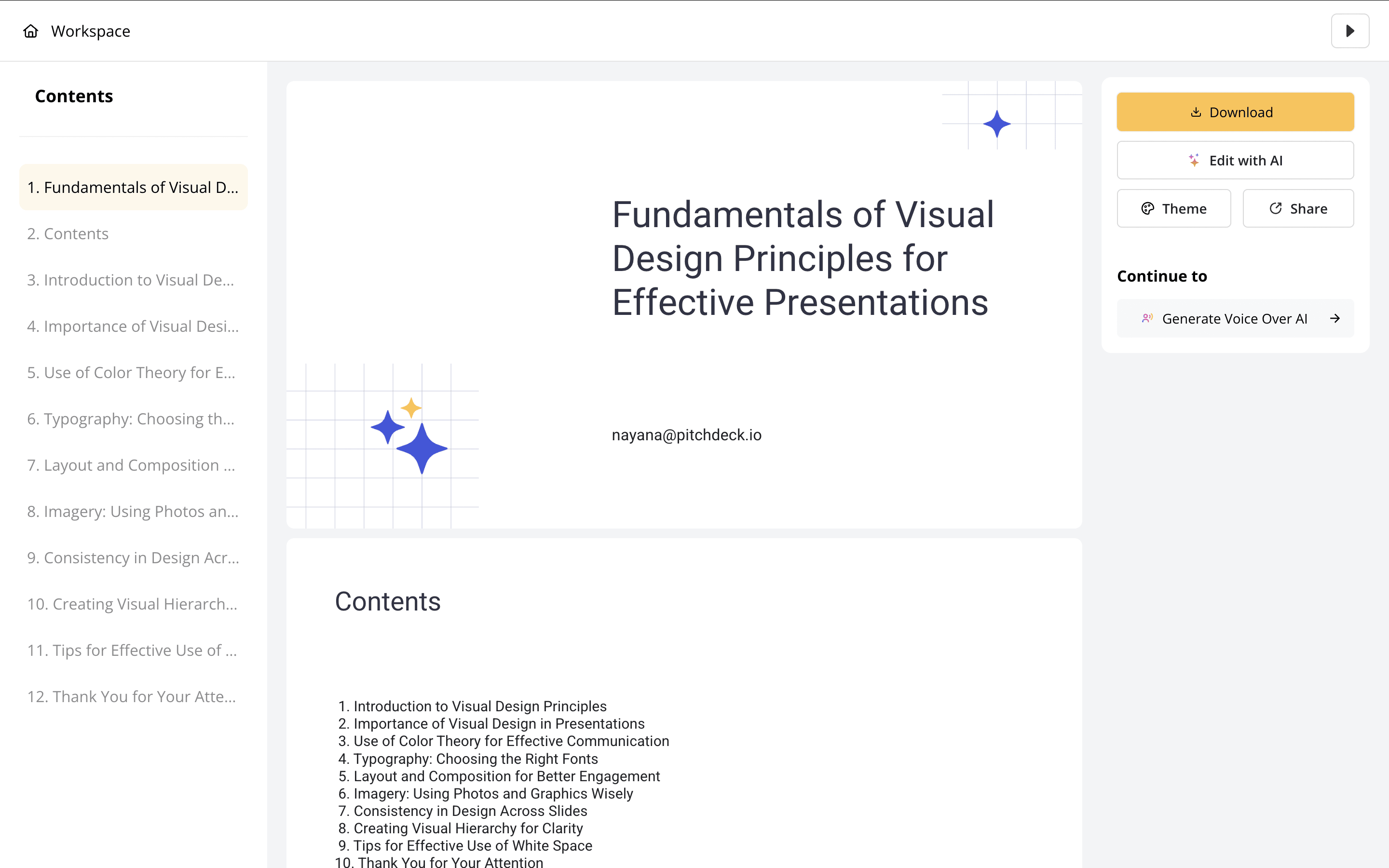Jump to slide 11 Tips for Effective Use
This screenshot has height=868, width=1389.
pyautogui.click(x=134, y=651)
